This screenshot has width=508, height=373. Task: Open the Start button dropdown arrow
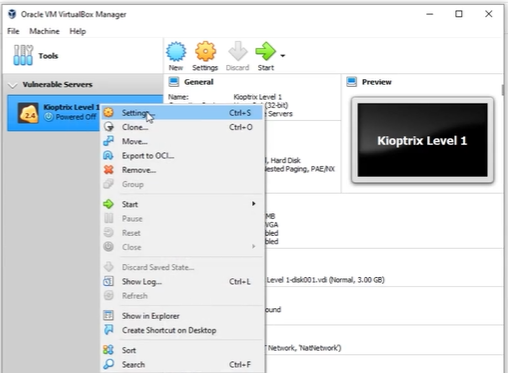283,56
